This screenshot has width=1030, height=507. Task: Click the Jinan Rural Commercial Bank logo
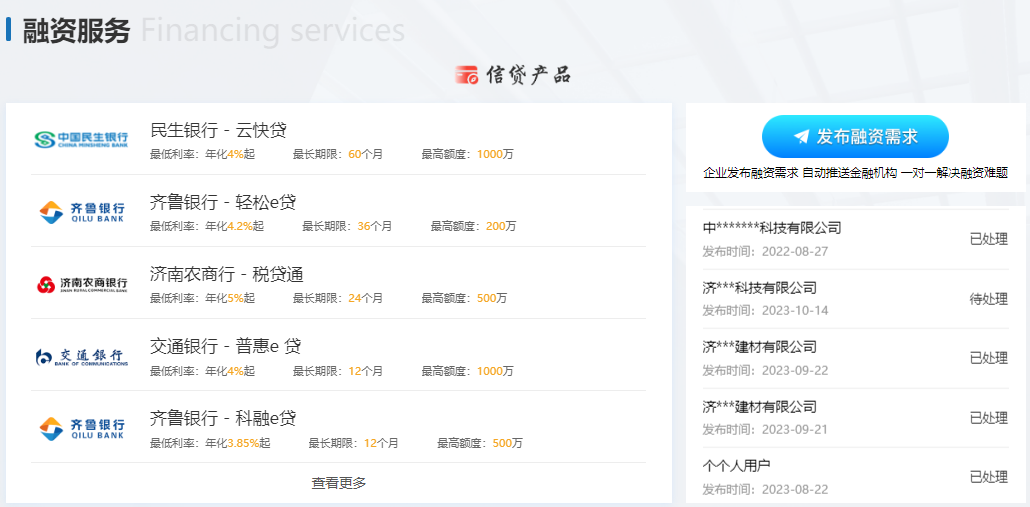coord(81,284)
